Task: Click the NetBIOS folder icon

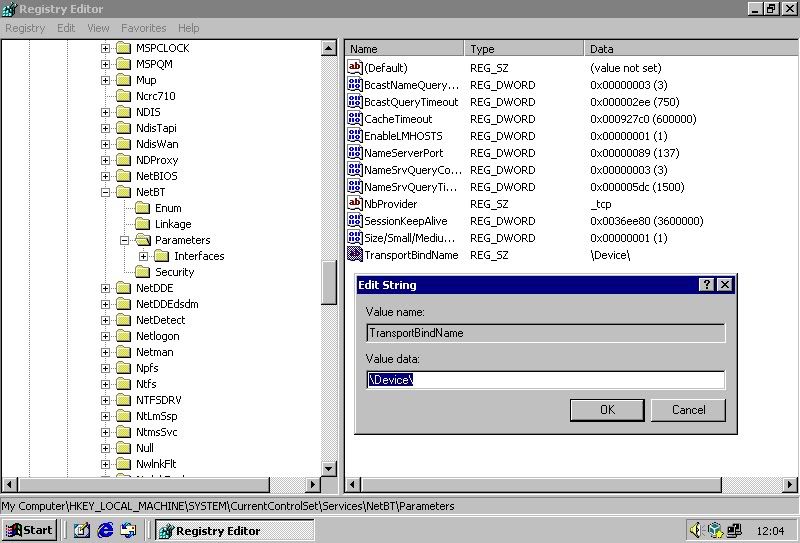Action: click(x=123, y=176)
